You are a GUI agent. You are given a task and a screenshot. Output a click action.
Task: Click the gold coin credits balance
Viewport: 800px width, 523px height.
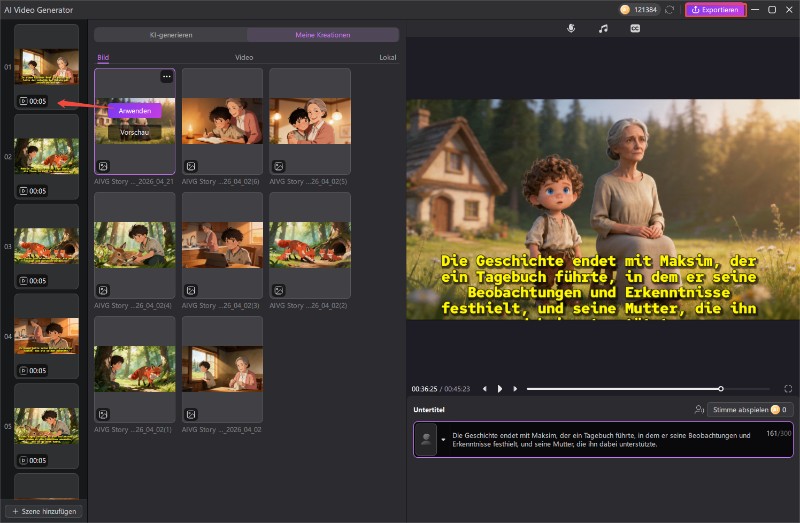(638, 10)
